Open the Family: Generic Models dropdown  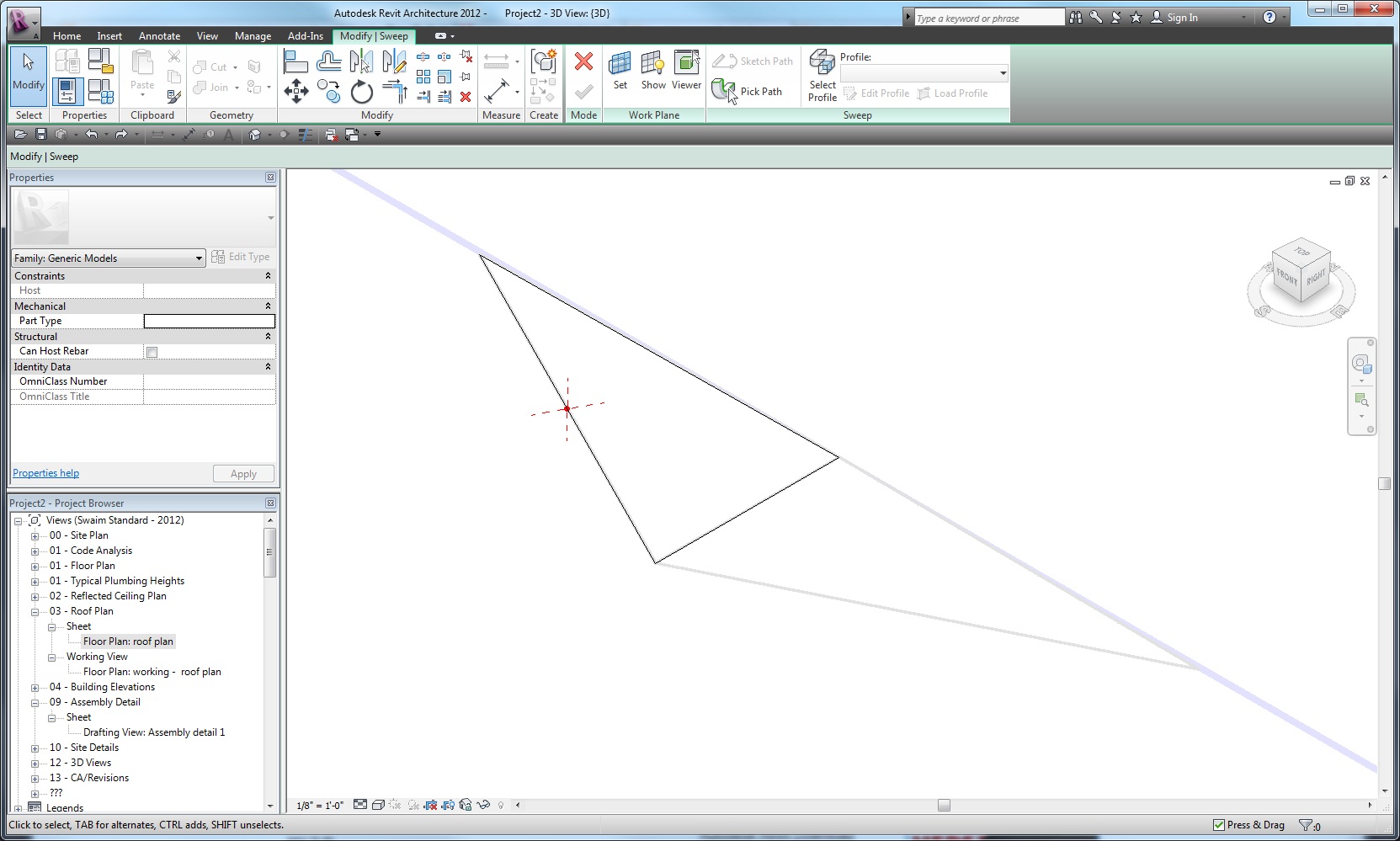109,258
